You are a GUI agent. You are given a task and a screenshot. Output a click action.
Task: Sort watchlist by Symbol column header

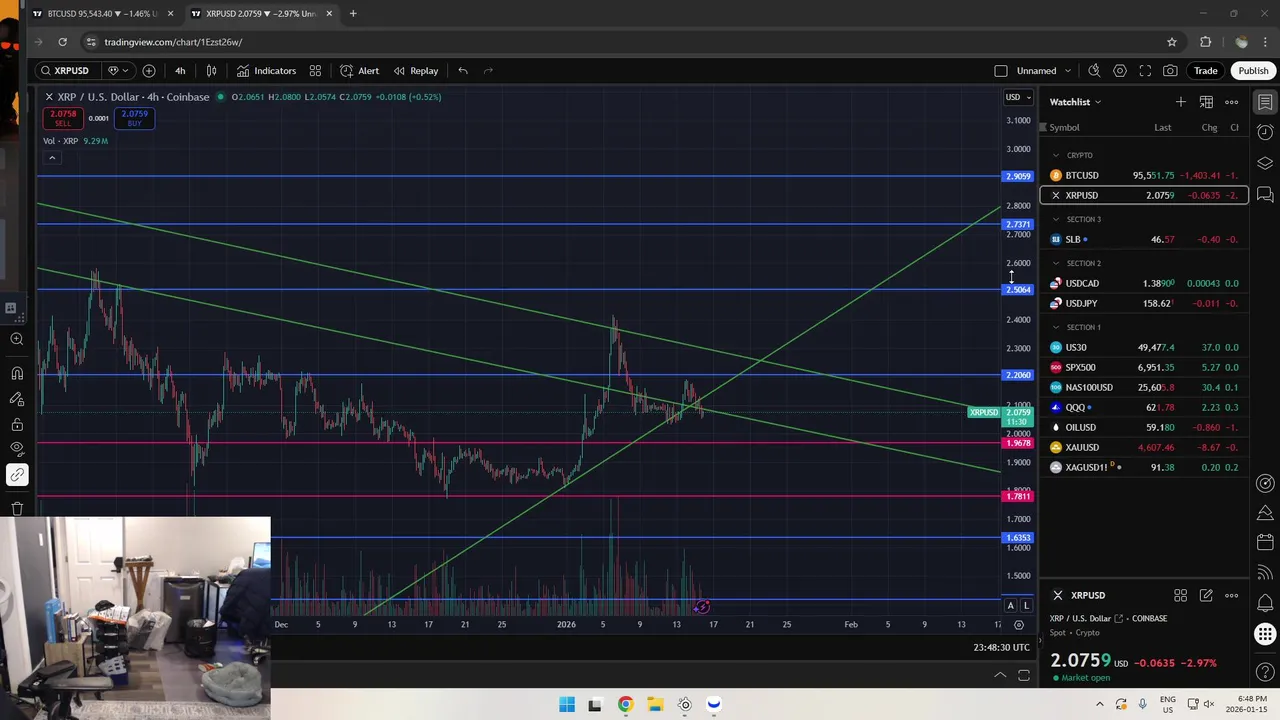[x=1064, y=127]
